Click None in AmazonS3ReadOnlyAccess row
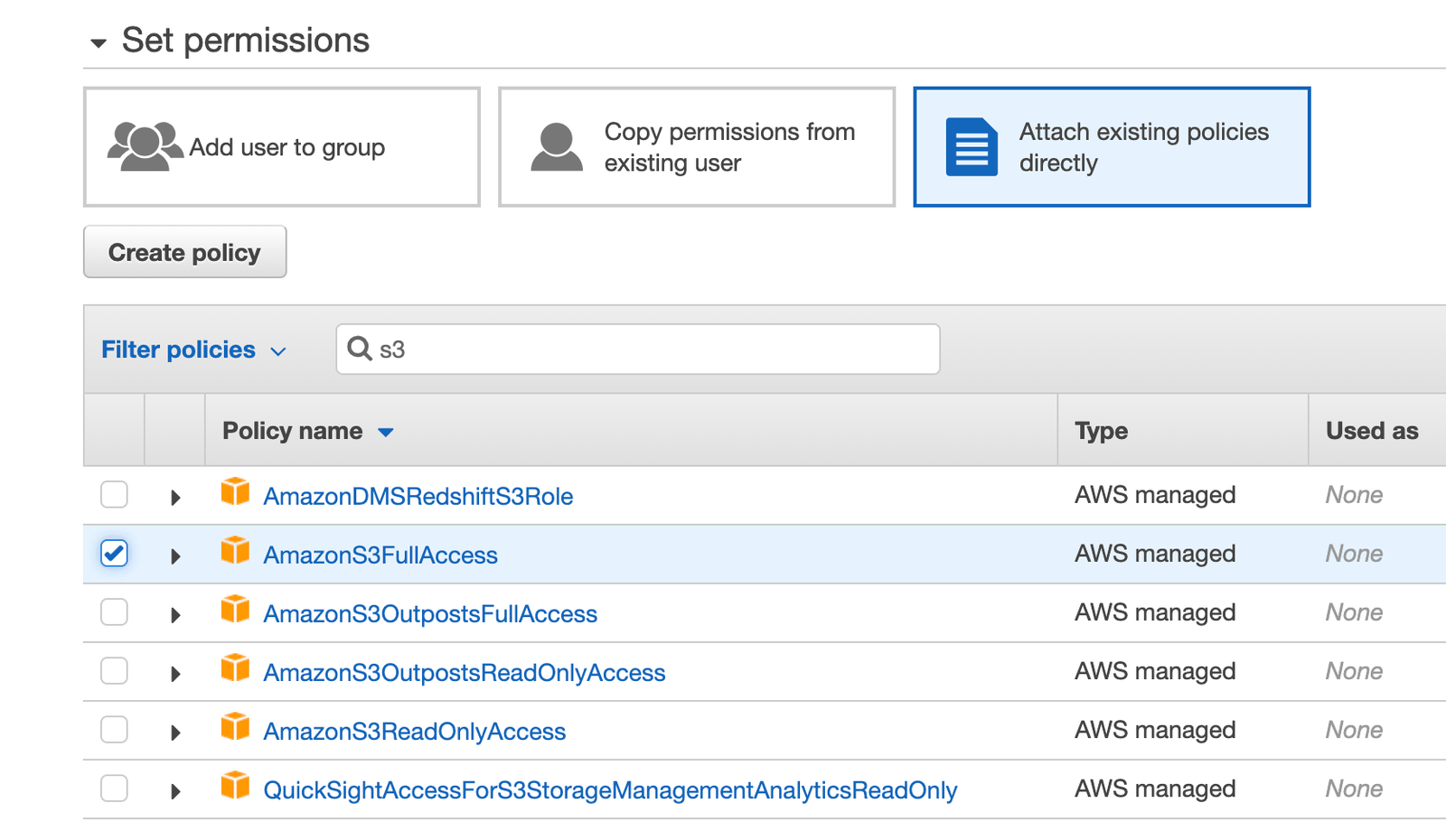The width and height of the screenshot is (1446, 840). point(1354,730)
